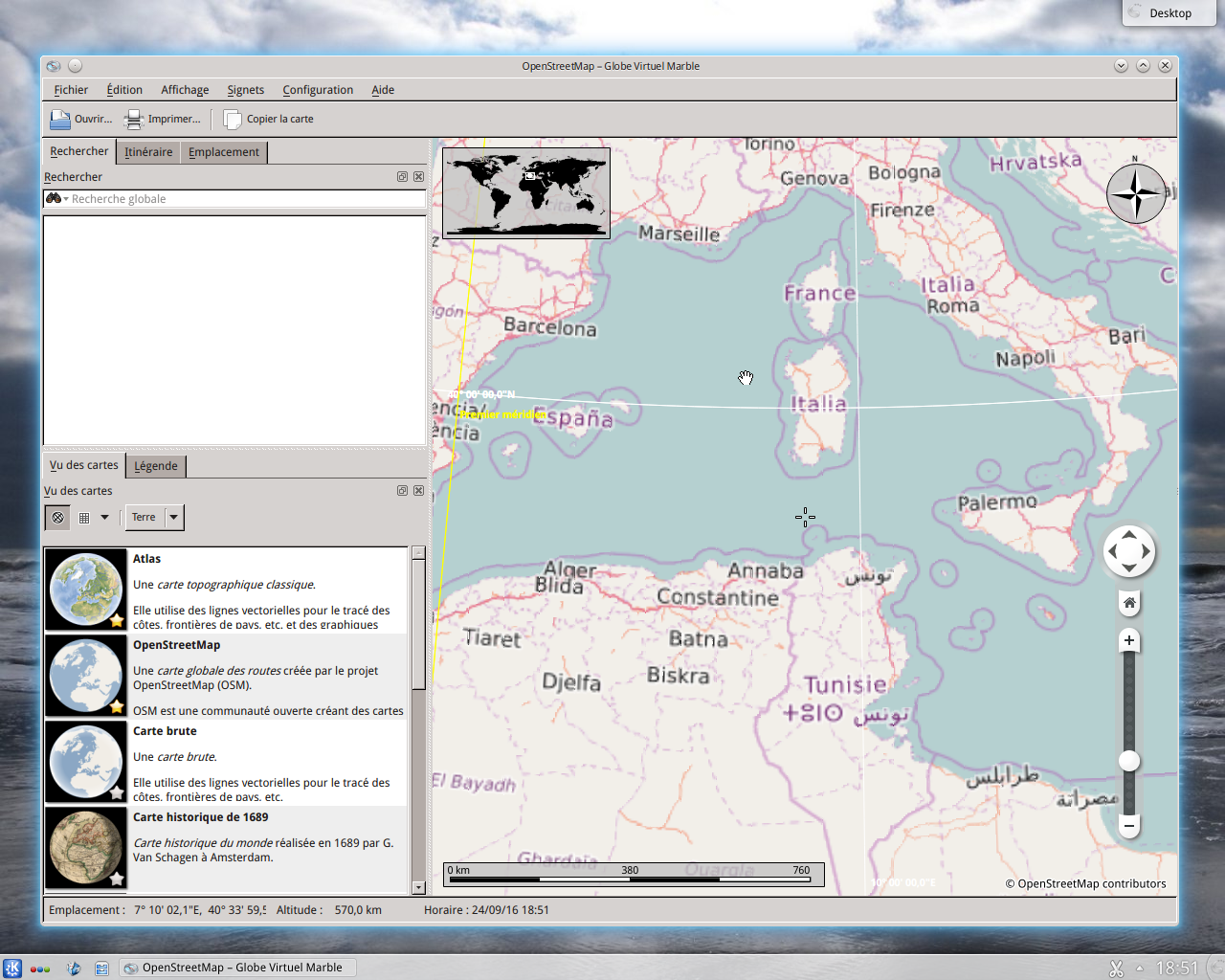Viewport: 1225px width, 980px height.
Task: Select the Rechercher tab
Action: click(x=79, y=151)
